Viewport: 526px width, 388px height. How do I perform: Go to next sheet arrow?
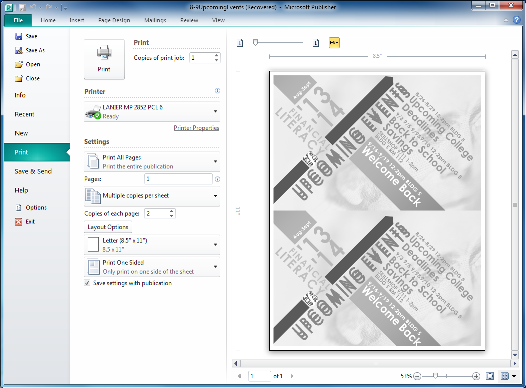[292, 376]
